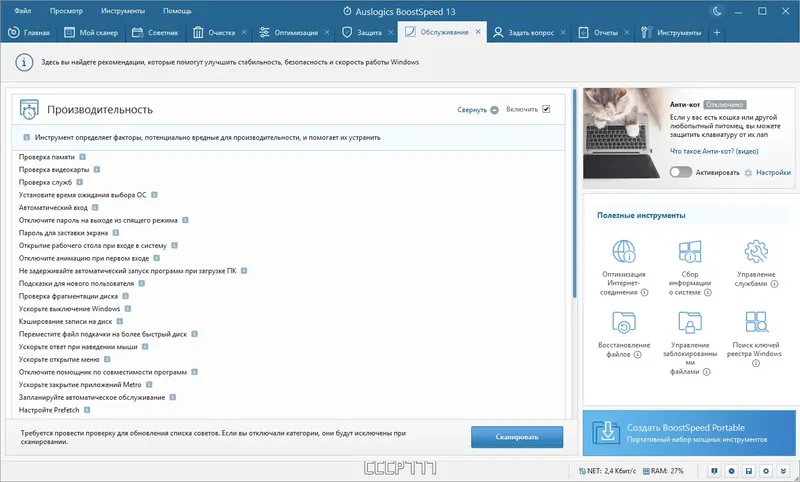
Task: Click the save icon in status bar
Action: [749, 471]
